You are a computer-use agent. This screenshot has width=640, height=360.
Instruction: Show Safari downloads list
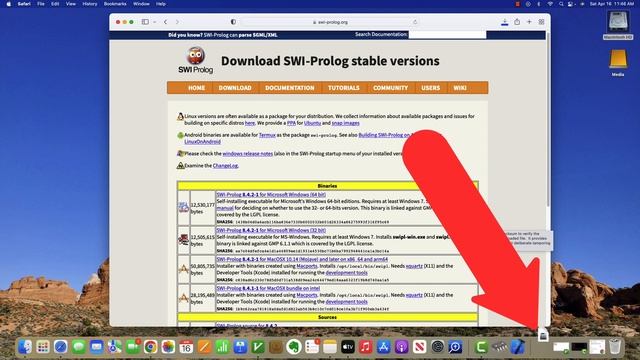click(504, 22)
